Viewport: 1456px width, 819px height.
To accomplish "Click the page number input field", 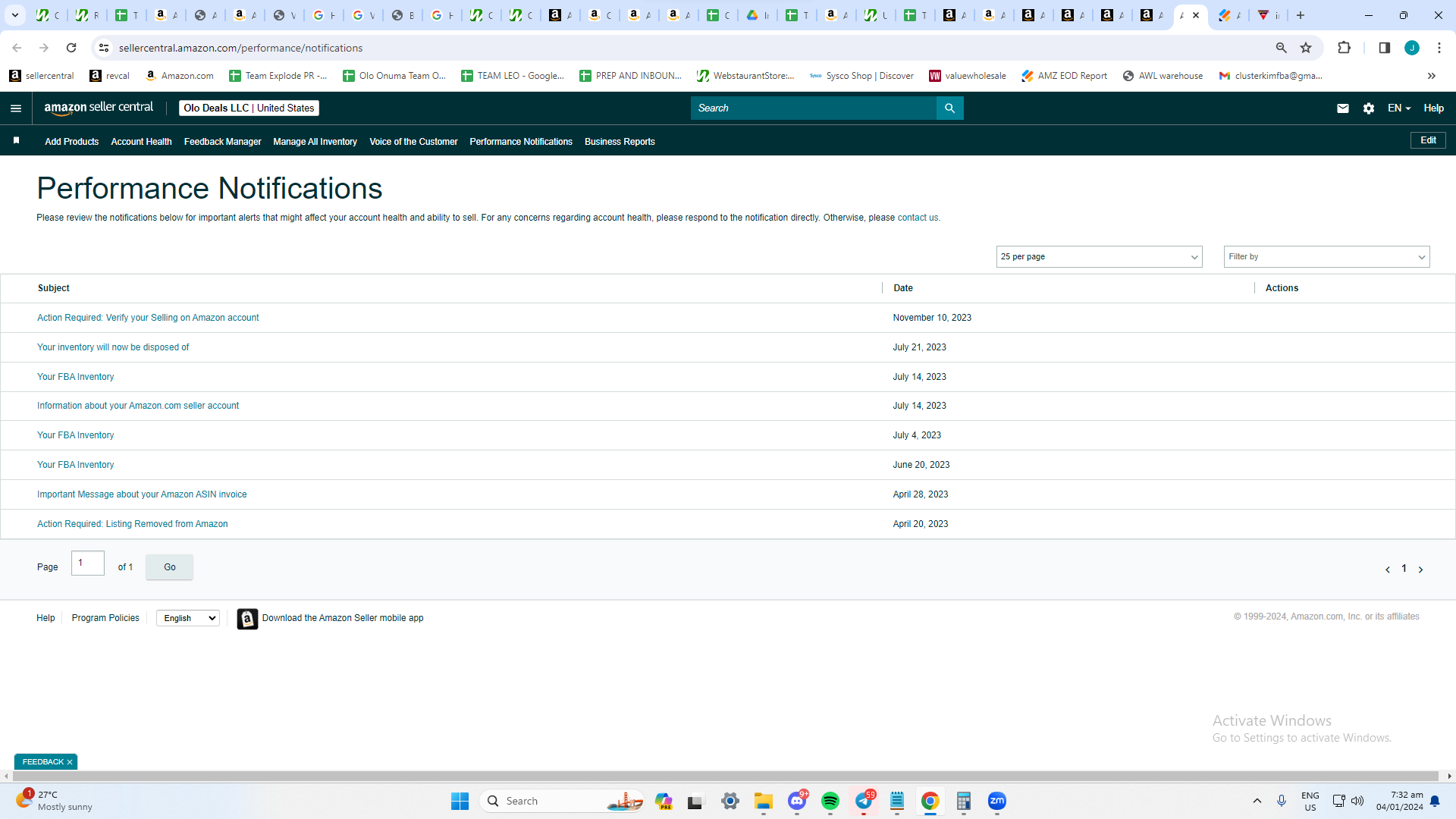I will click(88, 563).
